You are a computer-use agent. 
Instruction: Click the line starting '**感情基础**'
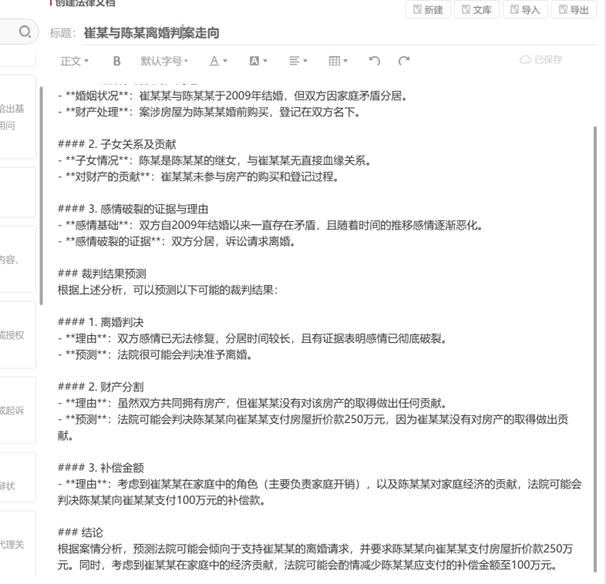tap(270, 225)
